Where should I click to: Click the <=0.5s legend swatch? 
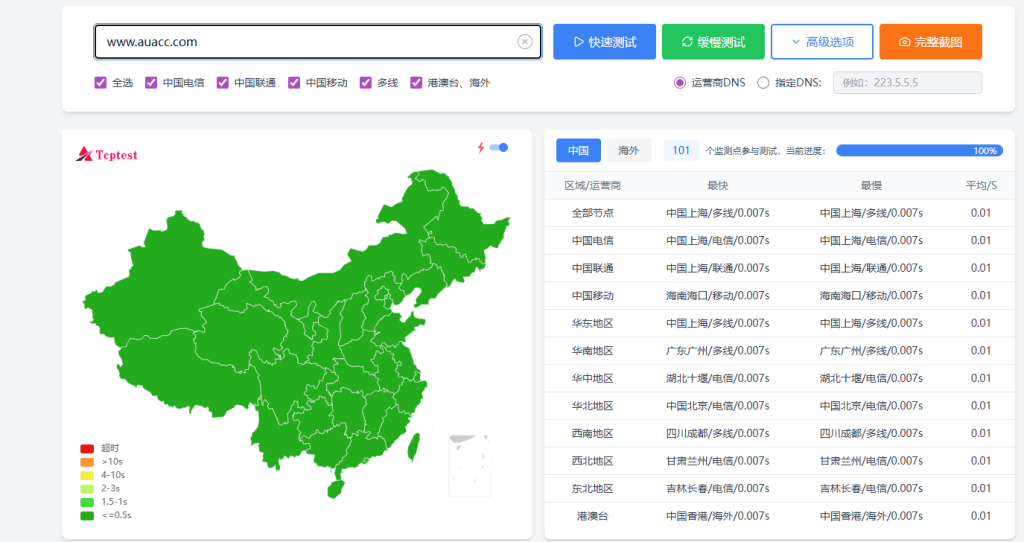87,516
